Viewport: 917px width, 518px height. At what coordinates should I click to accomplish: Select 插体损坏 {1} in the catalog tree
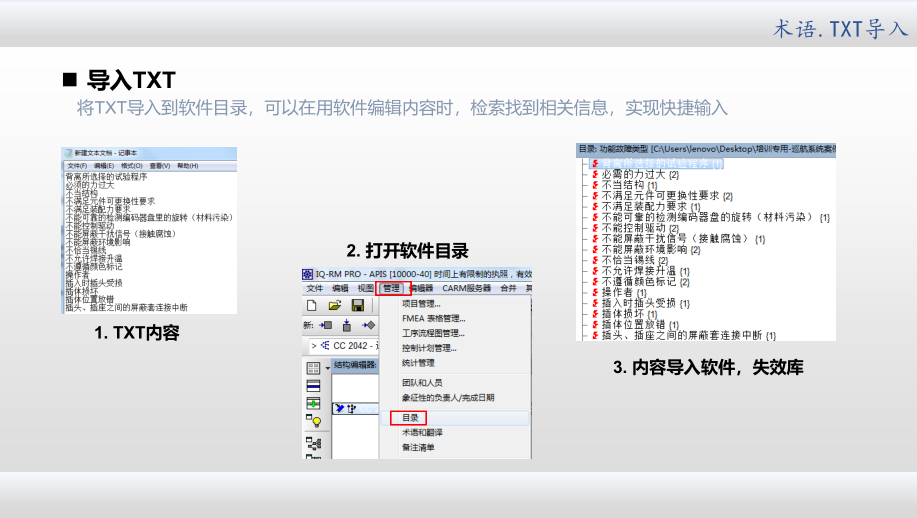628,314
